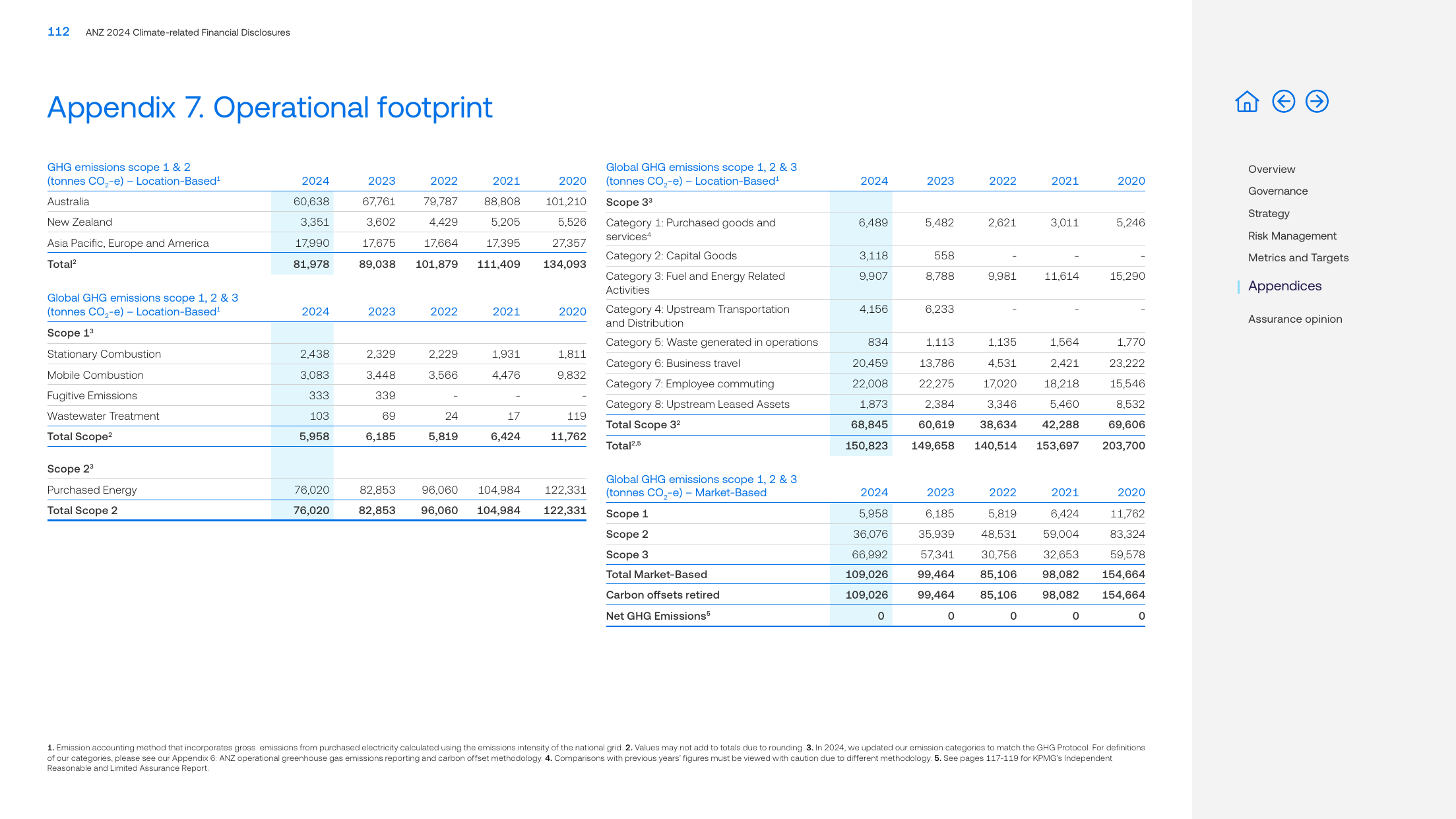This screenshot has width=1456, height=819.
Task: Navigate to Strategy section
Action: click(1269, 213)
